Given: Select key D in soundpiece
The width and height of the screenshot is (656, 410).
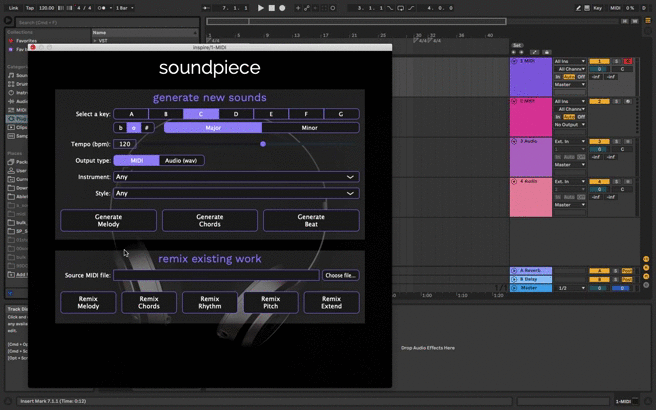Looking at the screenshot, I should 236,114.
